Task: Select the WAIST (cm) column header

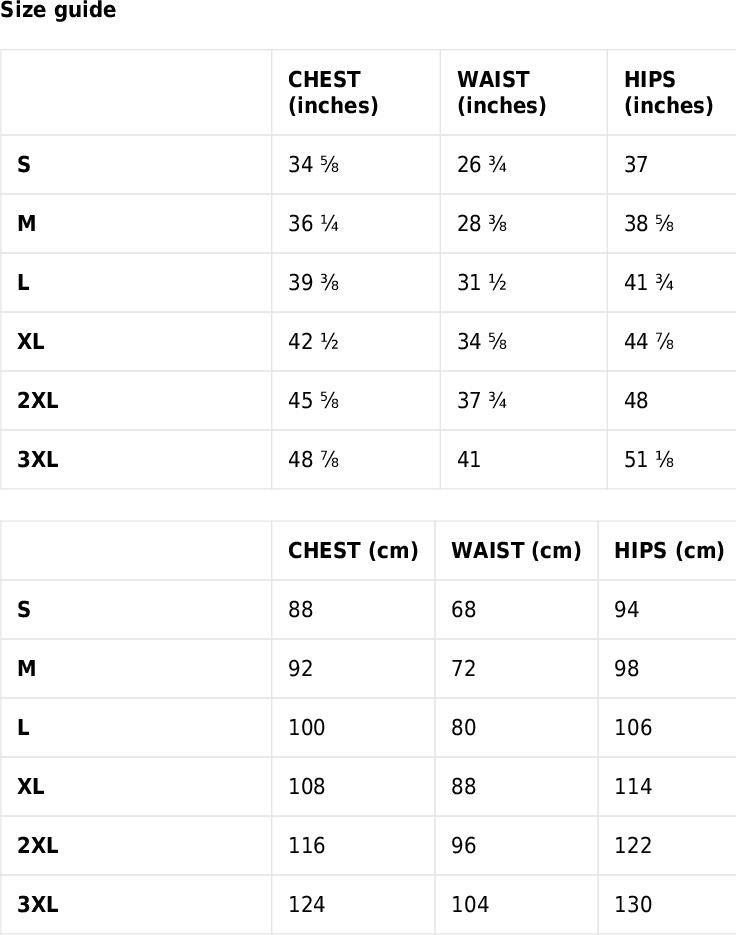Action: [x=516, y=550]
